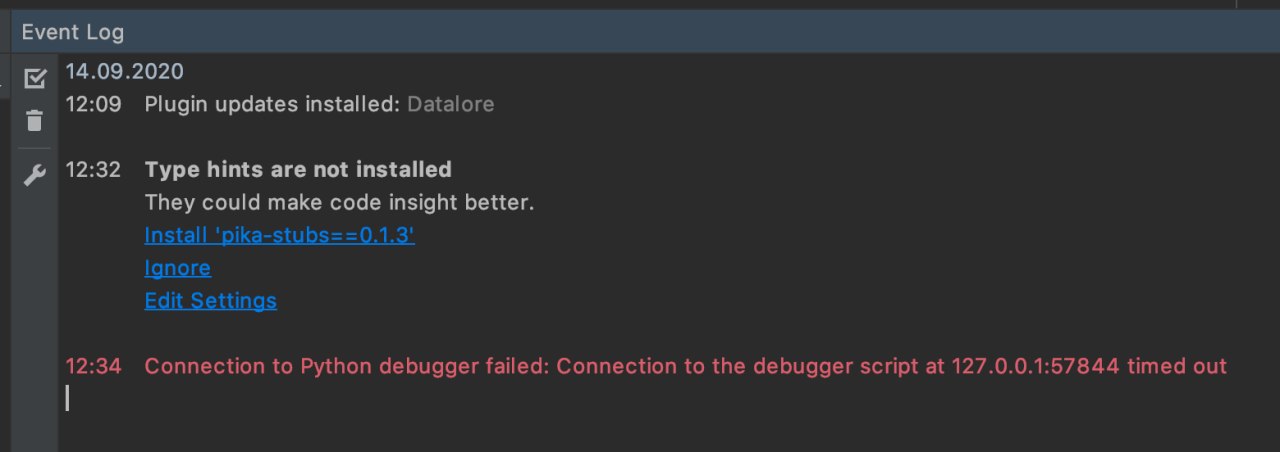Viewport: 1280px width, 452px height.
Task: Click the 'Plugin updates installed:' text
Action: (272, 104)
